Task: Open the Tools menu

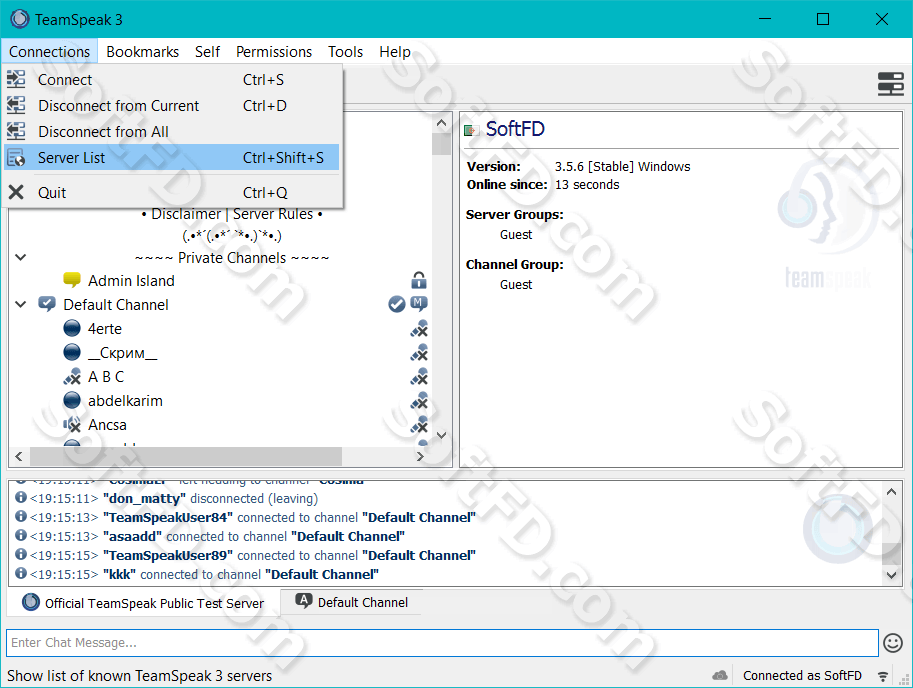Action: pyautogui.click(x=345, y=52)
